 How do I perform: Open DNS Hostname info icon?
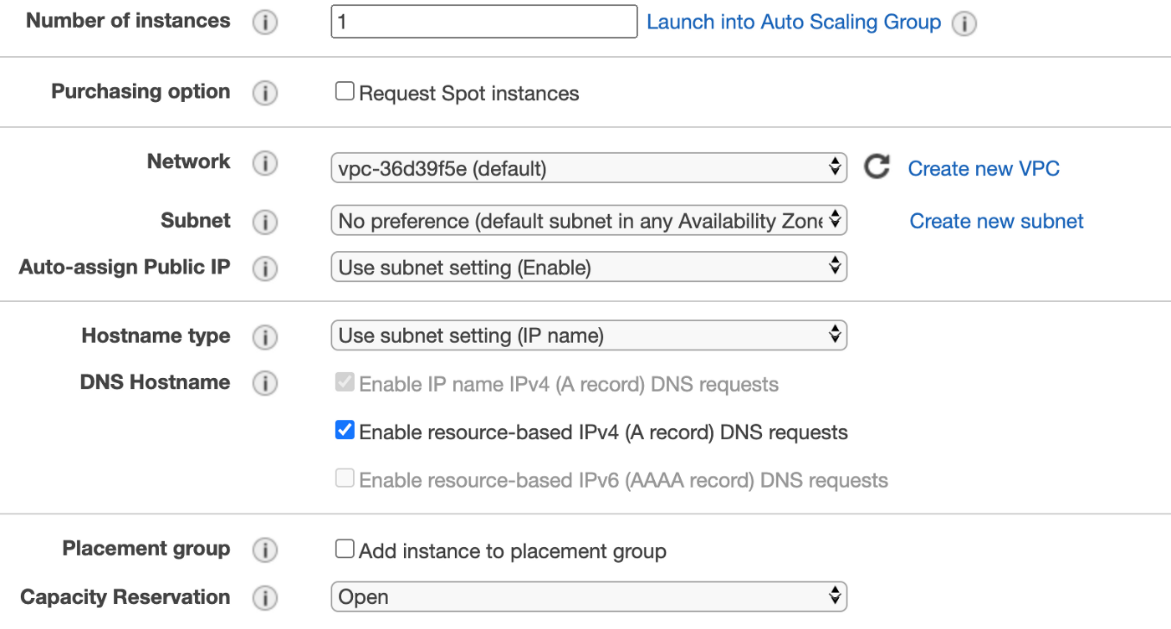(264, 383)
